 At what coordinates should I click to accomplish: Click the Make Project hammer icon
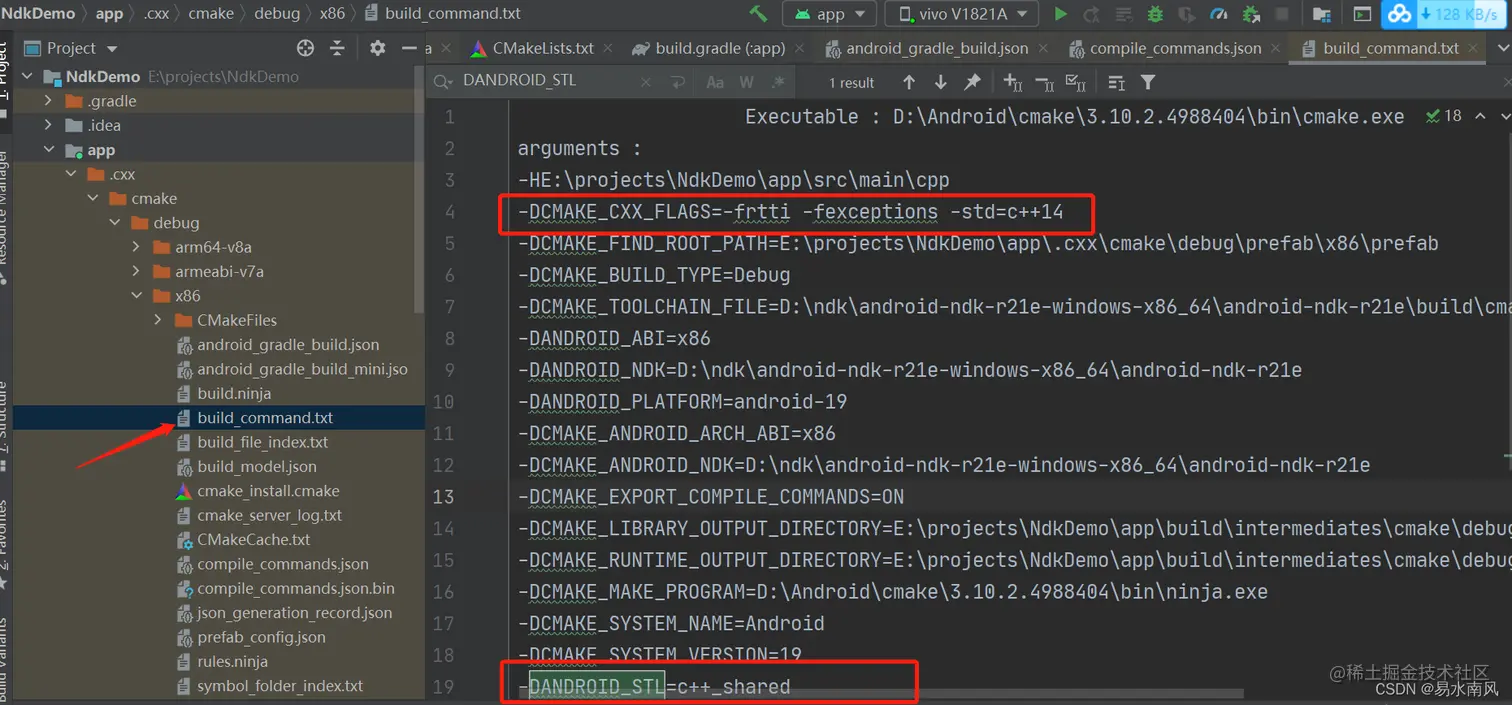pos(759,14)
